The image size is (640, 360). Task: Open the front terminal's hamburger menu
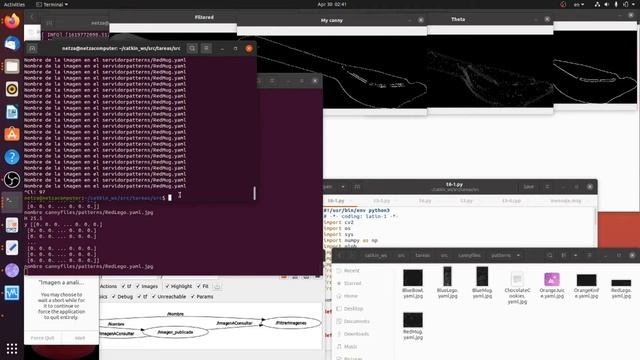pos(207,48)
